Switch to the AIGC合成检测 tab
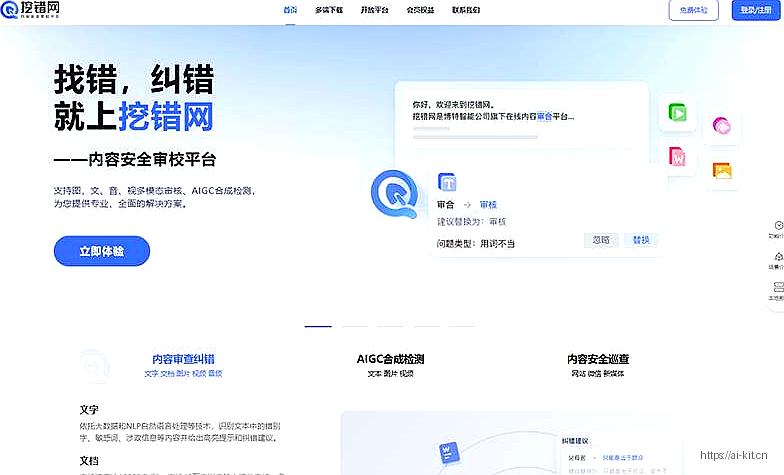The height and width of the screenshot is (475, 784). pyautogui.click(x=390, y=359)
